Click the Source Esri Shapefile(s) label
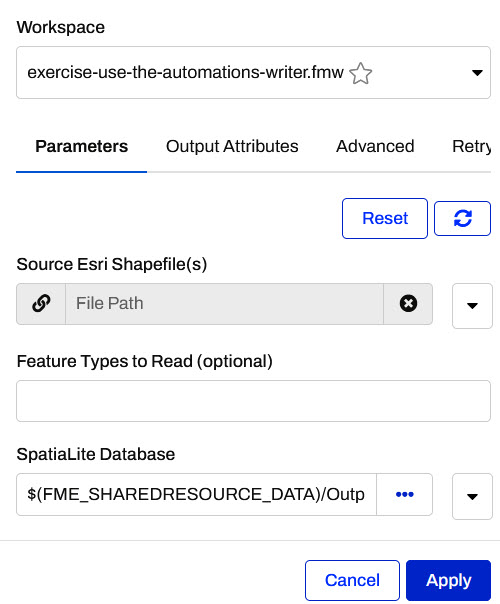The width and height of the screenshot is (500, 604). pyautogui.click(x=112, y=264)
